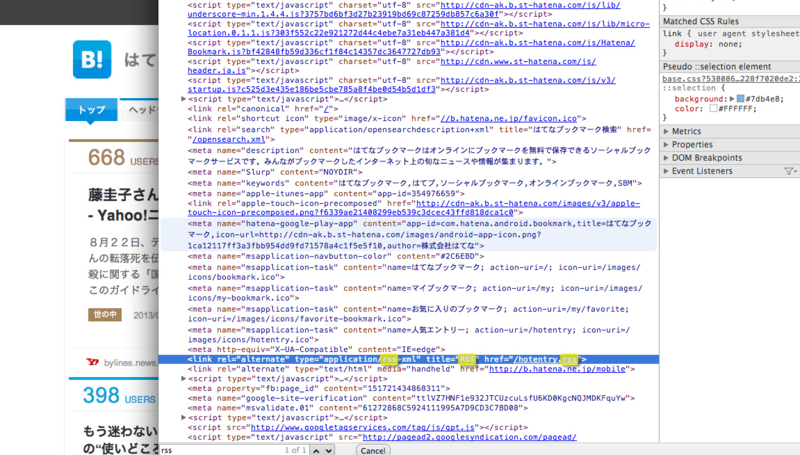This screenshot has height=455, width=800.
Task: Select the X-UA-Compatible meta row
Action: point(316,349)
